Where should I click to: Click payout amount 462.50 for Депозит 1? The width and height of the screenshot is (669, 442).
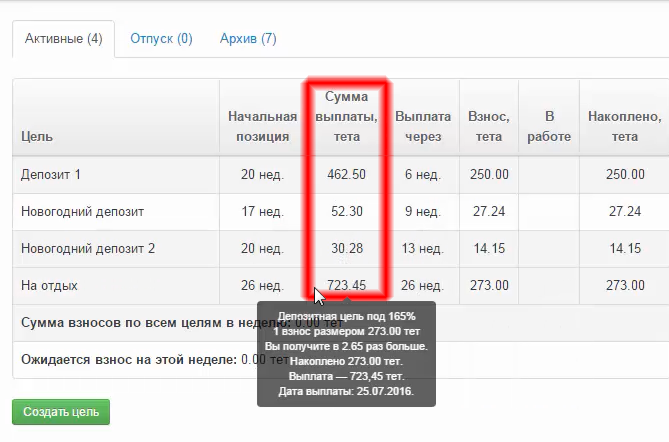click(x=346, y=174)
